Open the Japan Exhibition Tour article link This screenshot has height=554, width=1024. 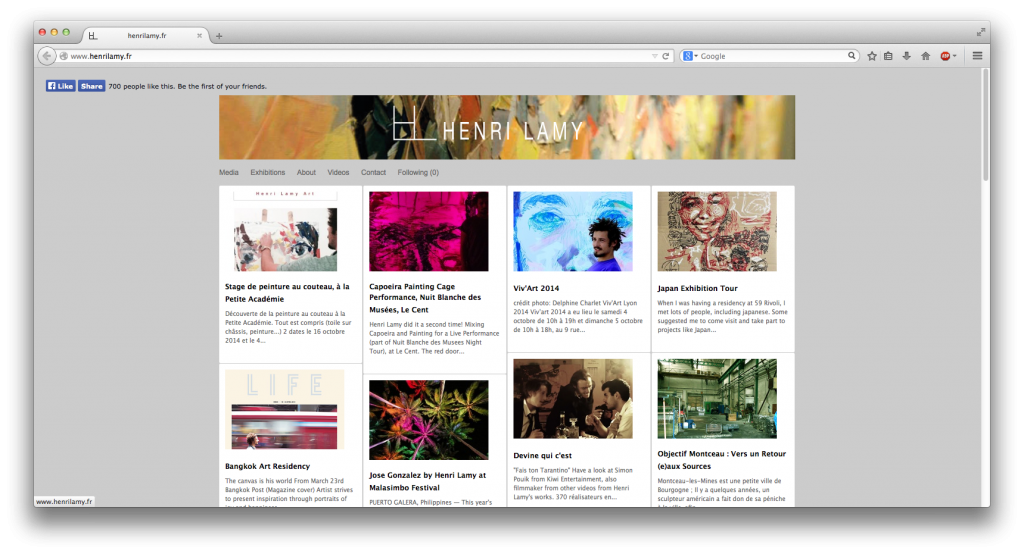click(697, 288)
